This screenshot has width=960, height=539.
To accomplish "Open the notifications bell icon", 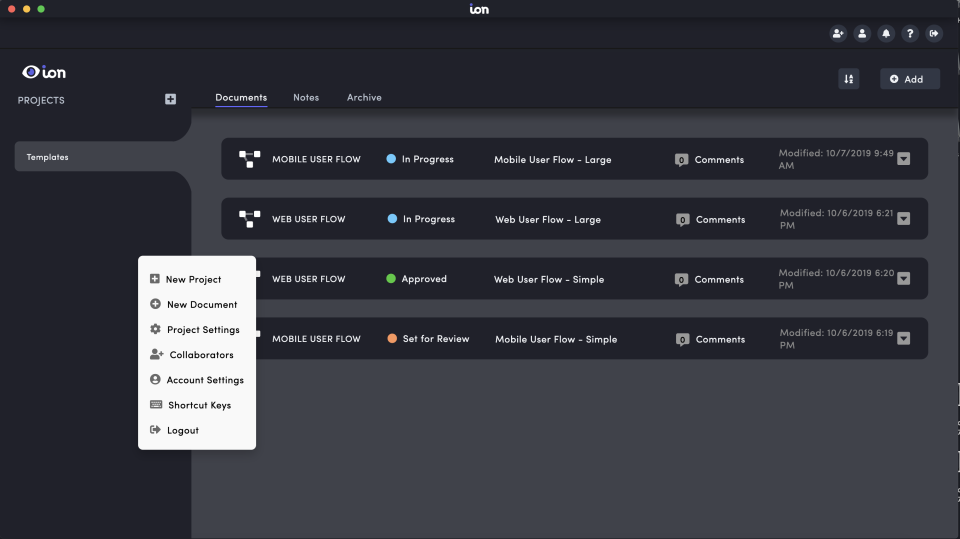I will coord(886,33).
